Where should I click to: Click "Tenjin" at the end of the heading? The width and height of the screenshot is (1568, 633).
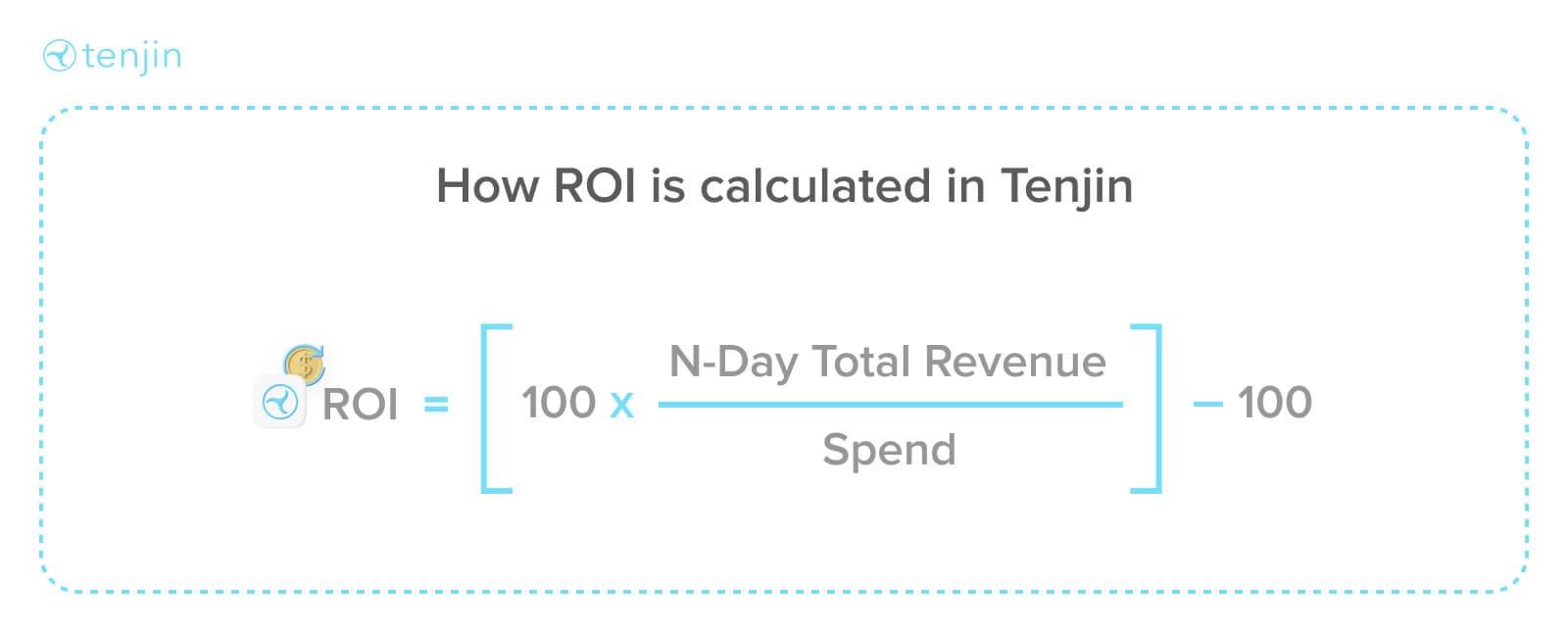(1066, 185)
